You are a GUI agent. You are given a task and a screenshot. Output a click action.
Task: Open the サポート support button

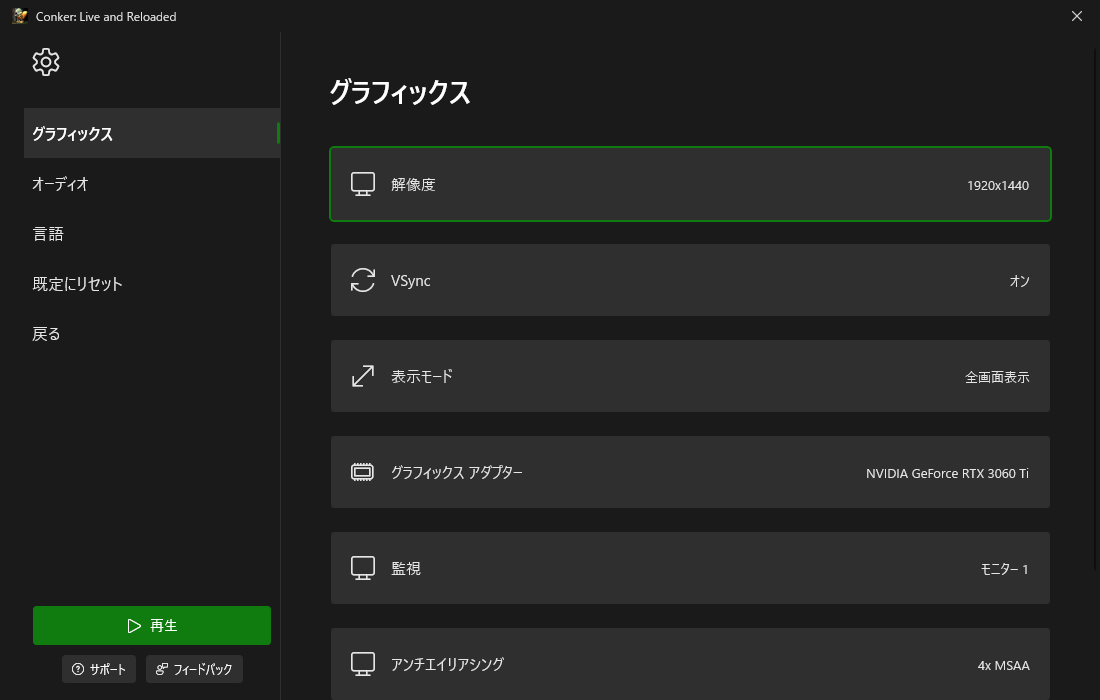99,669
